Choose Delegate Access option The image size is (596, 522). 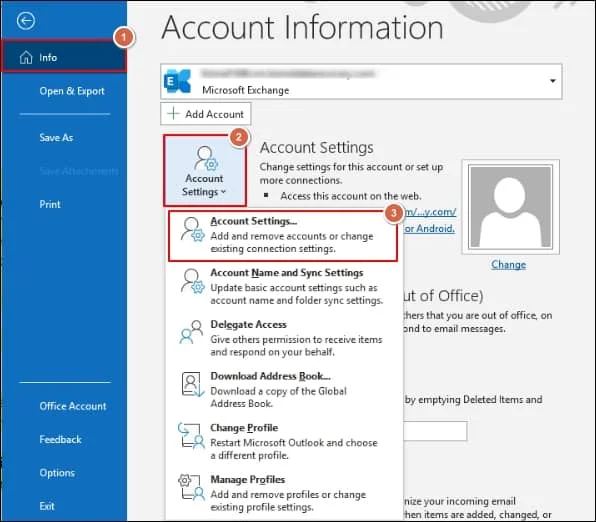pos(283,338)
